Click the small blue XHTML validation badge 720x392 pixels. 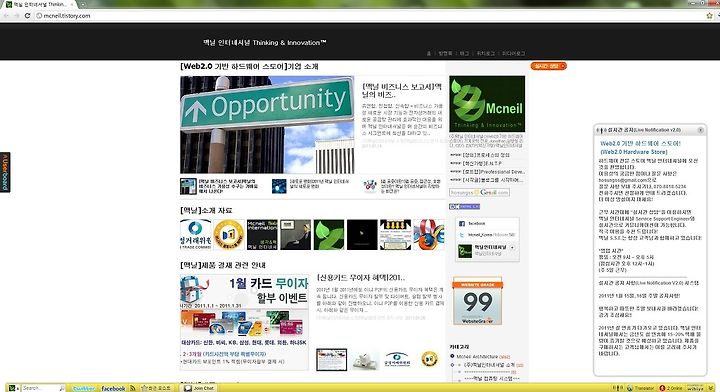[464, 207]
